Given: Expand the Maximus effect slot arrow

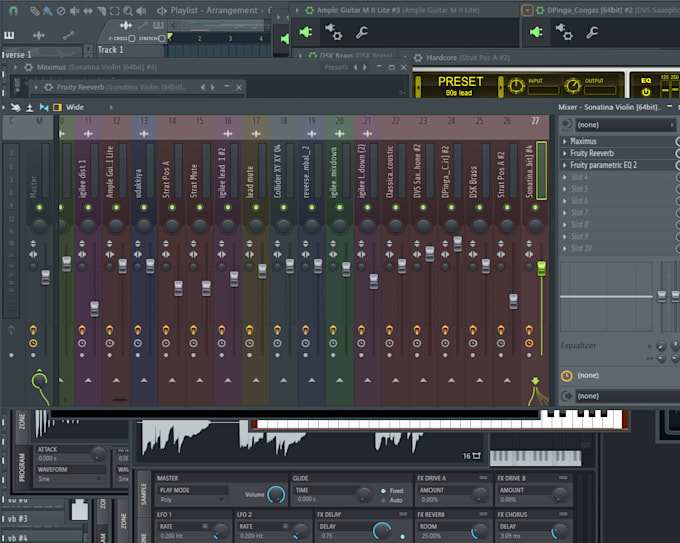Looking at the screenshot, I should coord(565,141).
